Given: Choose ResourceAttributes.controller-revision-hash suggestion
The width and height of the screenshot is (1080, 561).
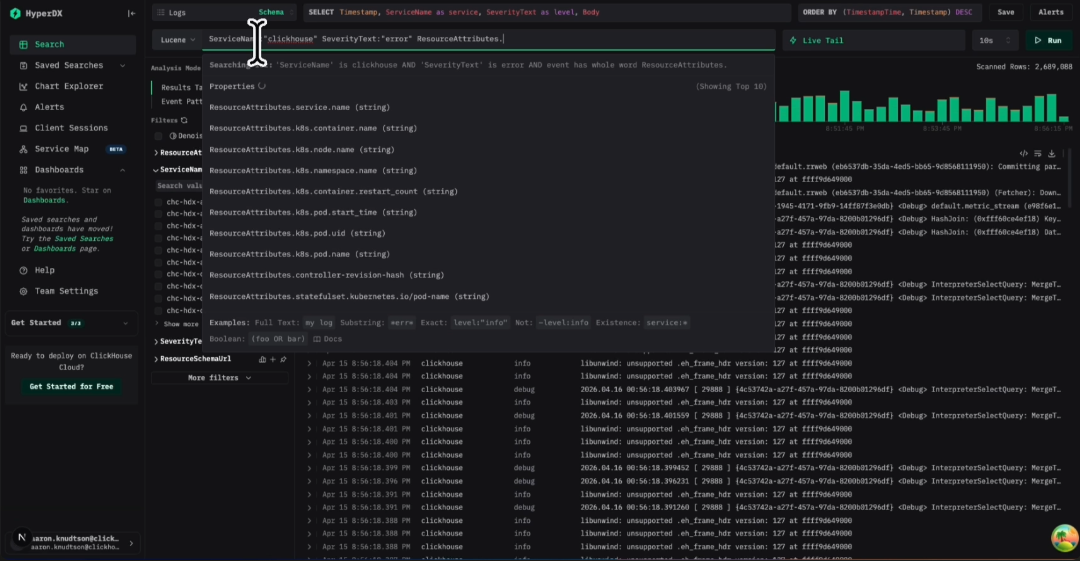Looking at the screenshot, I should pyautogui.click(x=488, y=275).
